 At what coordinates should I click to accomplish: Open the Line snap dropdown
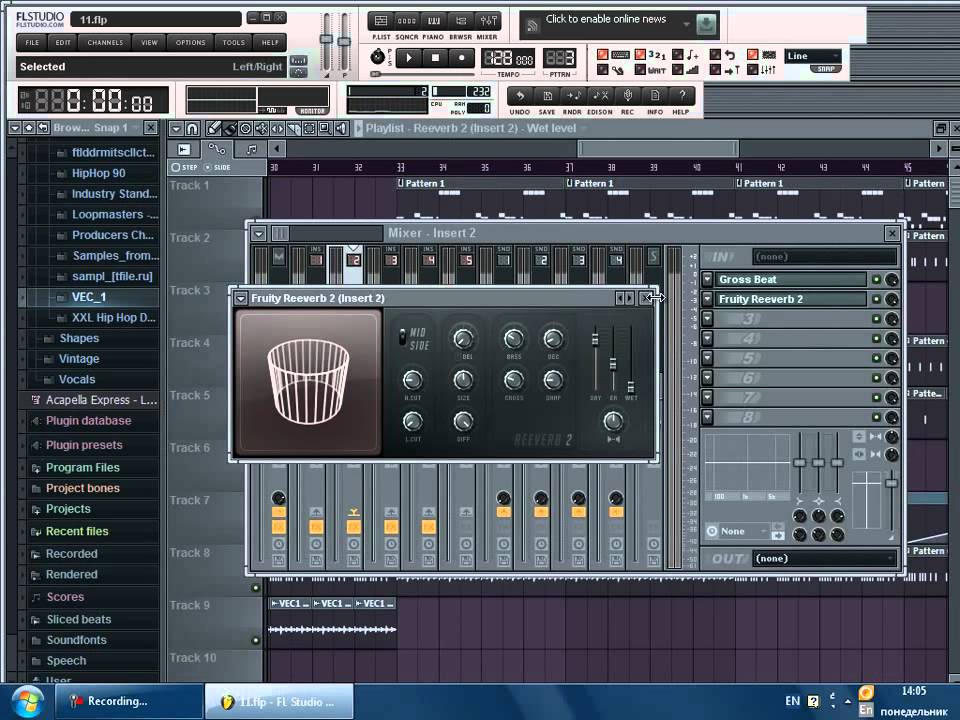click(812, 56)
